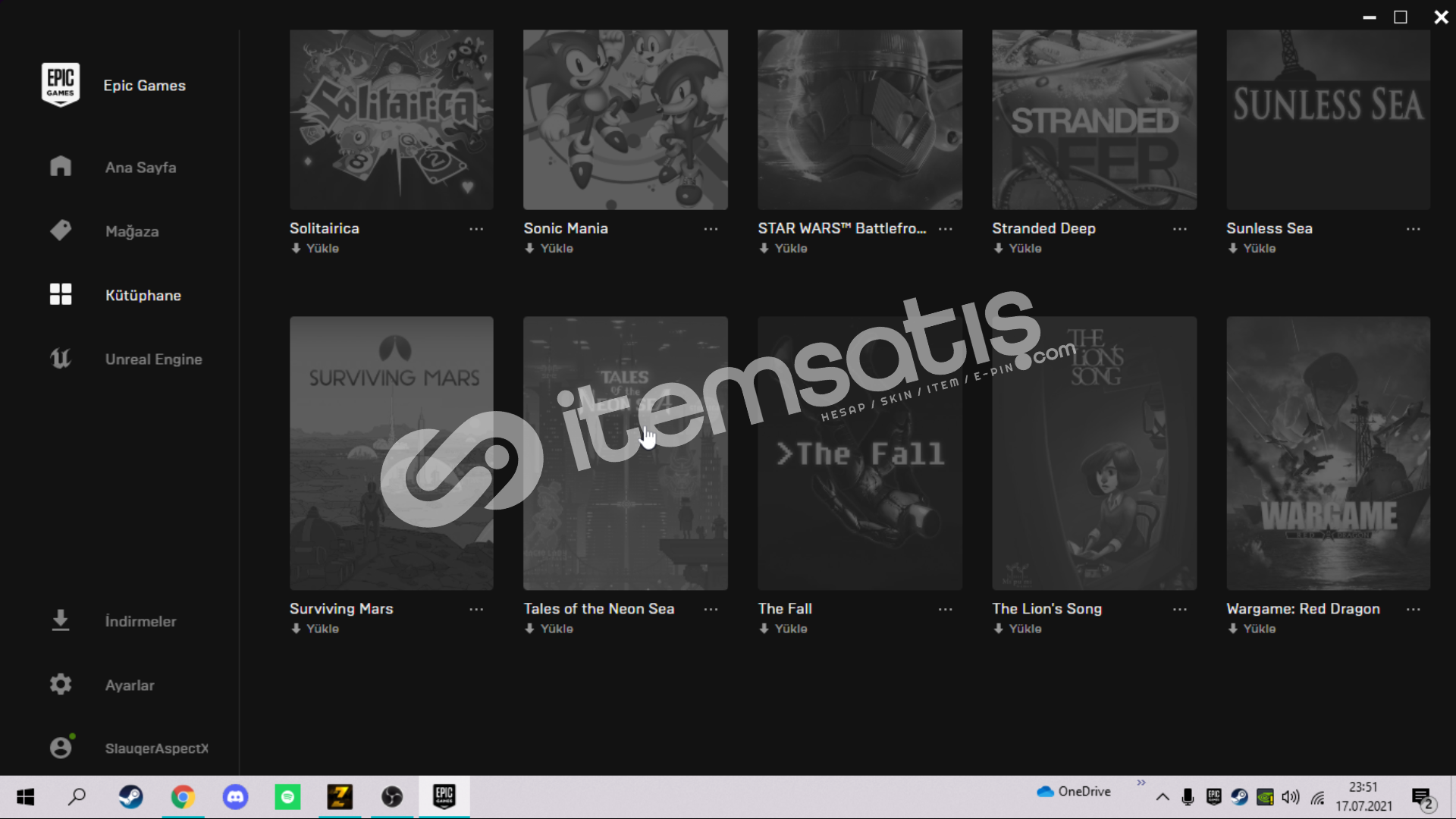Select the Sunless Sea cover thumbnail

tap(1329, 120)
